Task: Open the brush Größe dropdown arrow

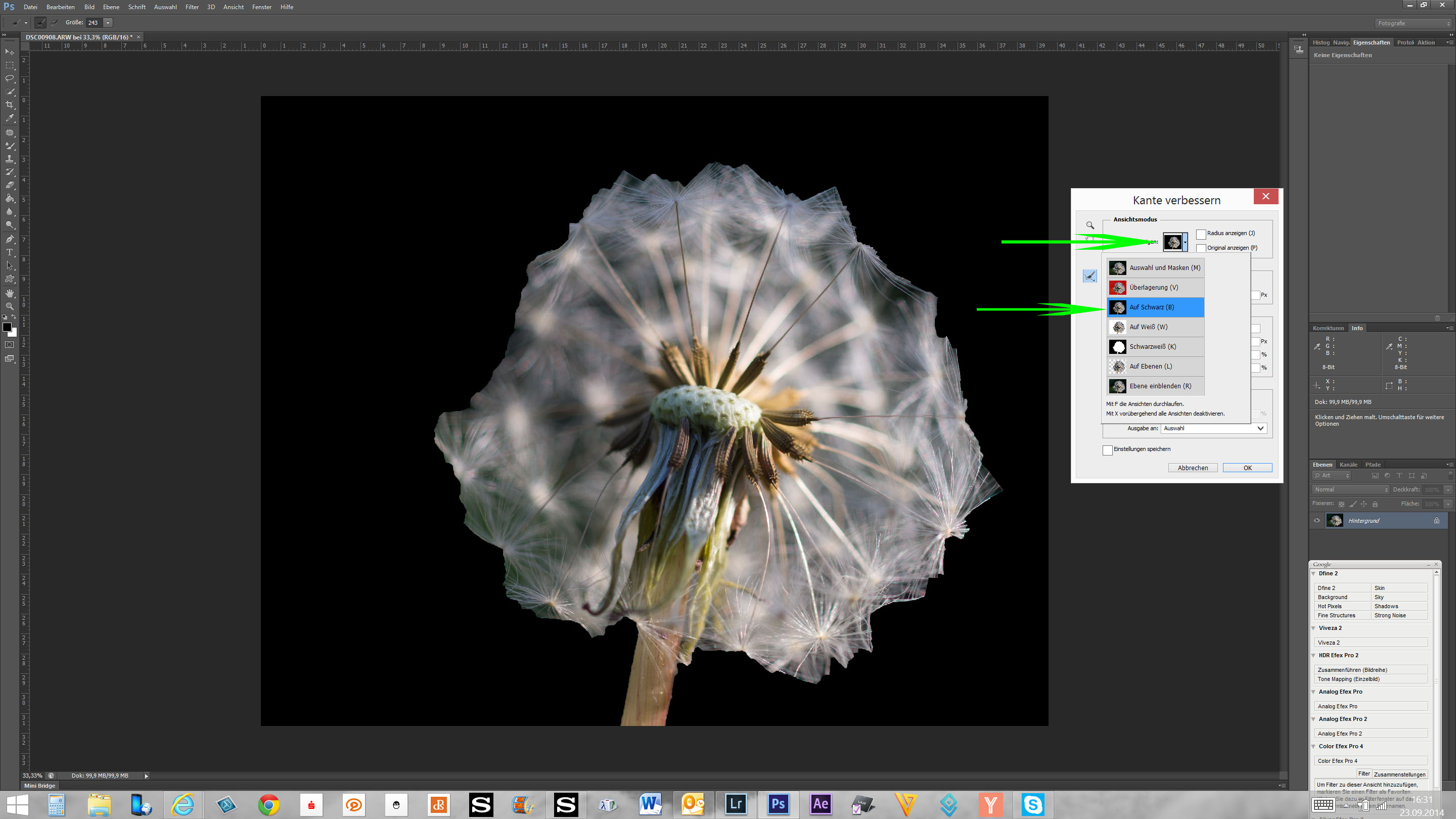Action: coord(108,23)
